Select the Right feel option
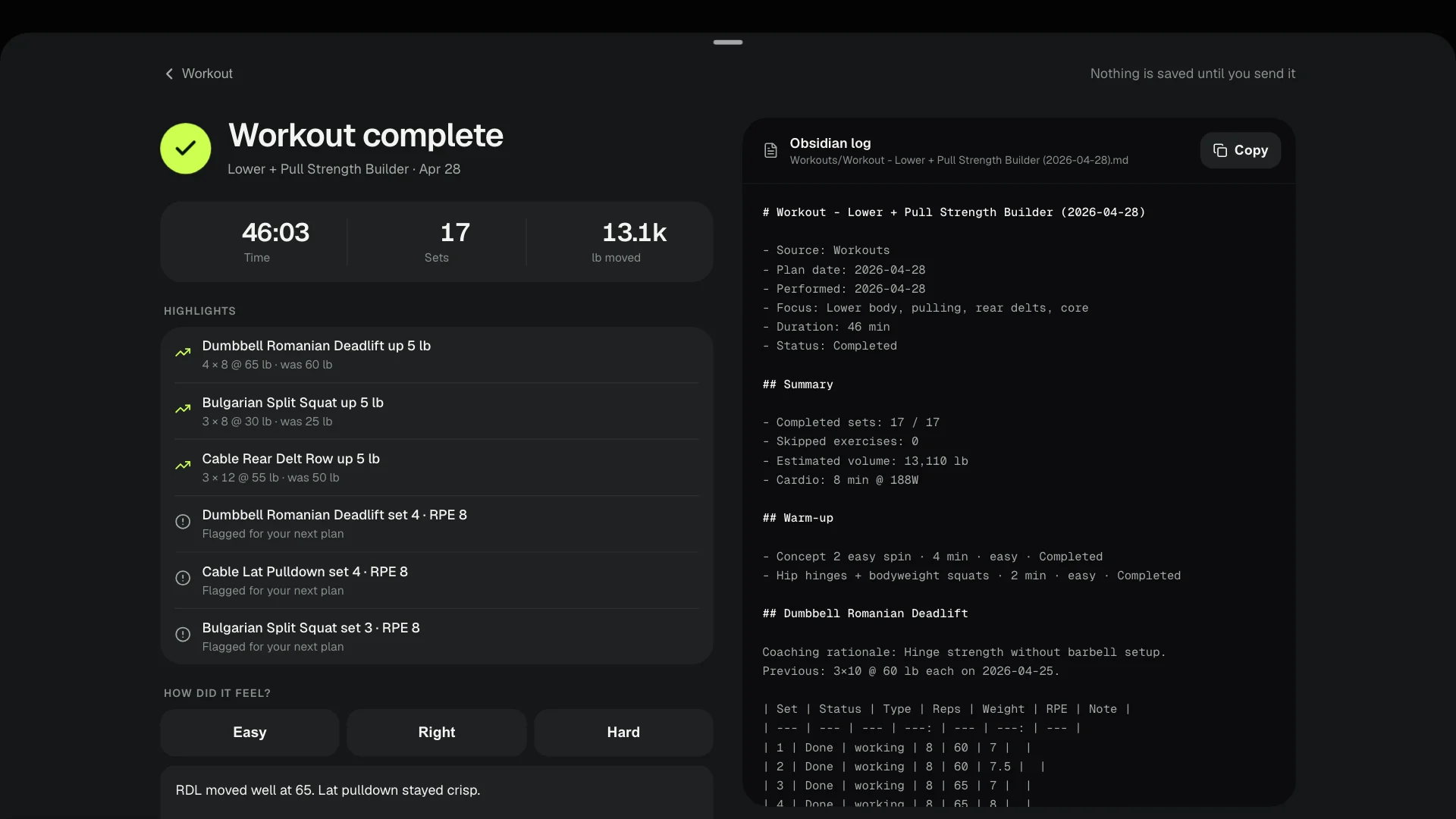1456x819 pixels. tap(437, 733)
